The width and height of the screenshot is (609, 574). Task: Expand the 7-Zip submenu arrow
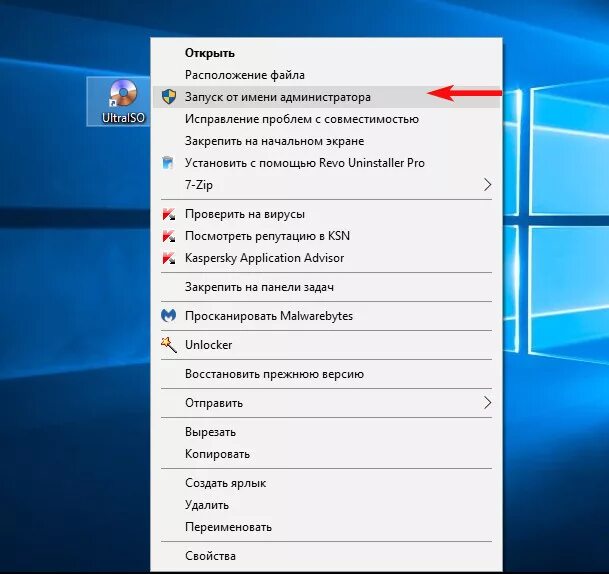(x=487, y=184)
